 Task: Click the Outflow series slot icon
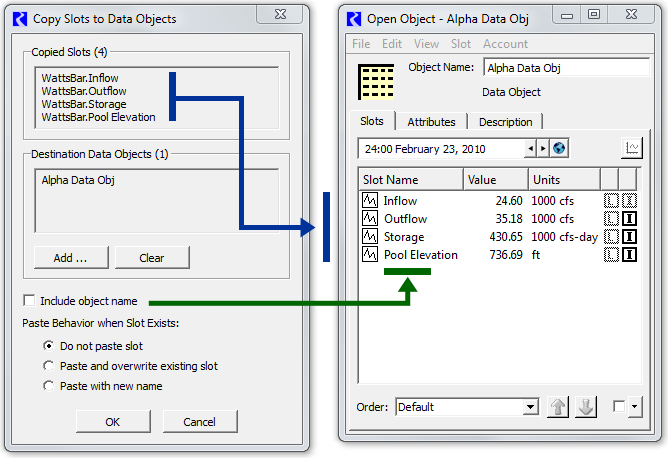[369, 219]
